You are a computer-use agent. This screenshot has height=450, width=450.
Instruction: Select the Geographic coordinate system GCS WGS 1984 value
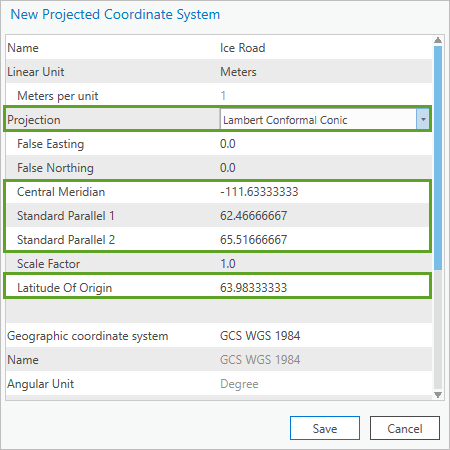tap(260, 336)
